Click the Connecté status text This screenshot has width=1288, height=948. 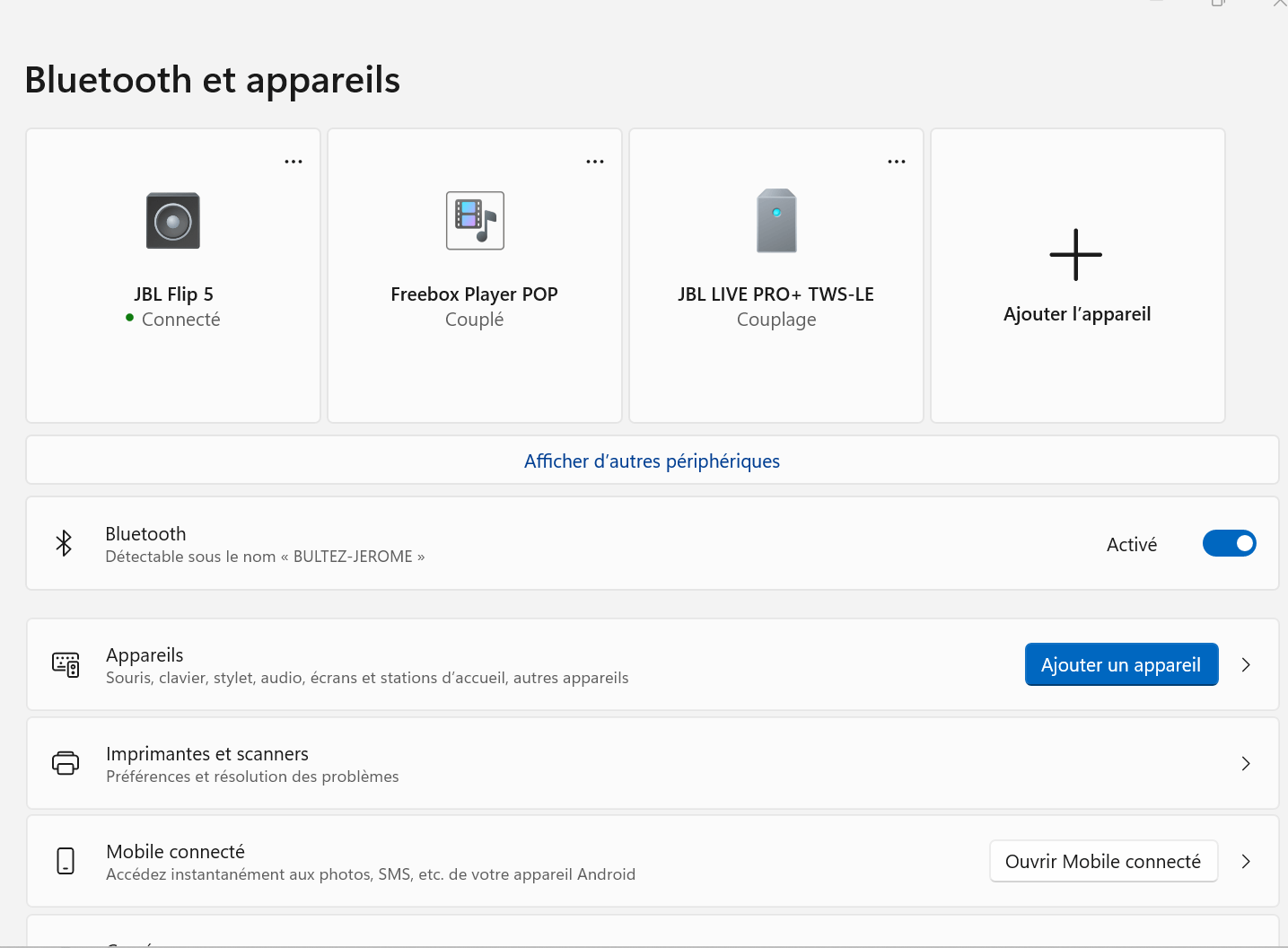pyautogui.click(x=180, y=320)
